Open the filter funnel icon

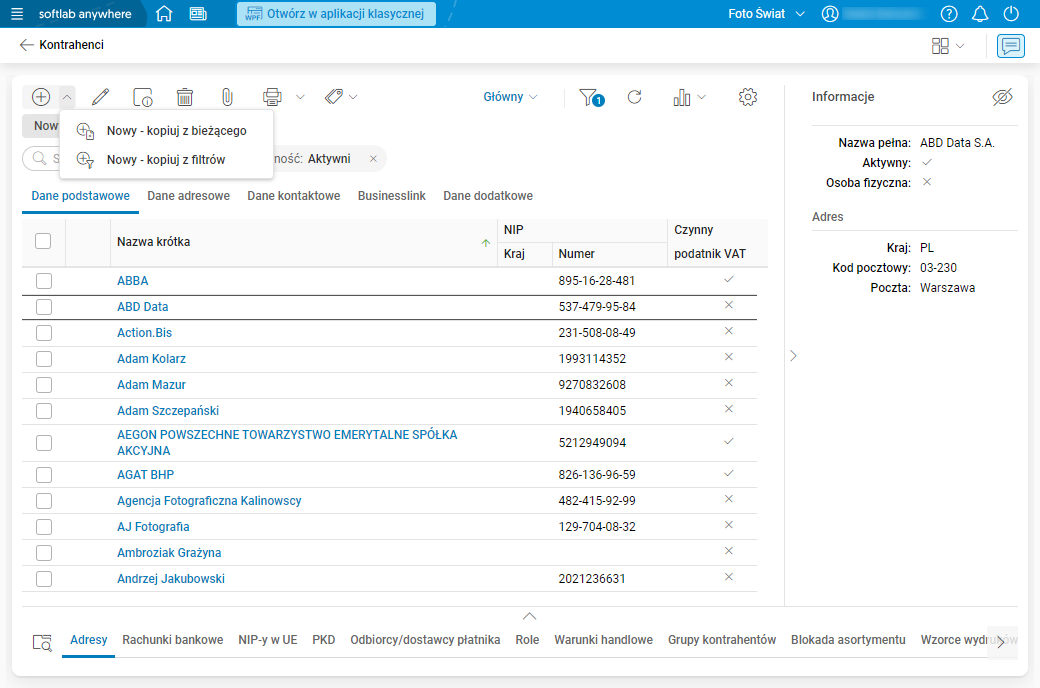pos(590,97)
